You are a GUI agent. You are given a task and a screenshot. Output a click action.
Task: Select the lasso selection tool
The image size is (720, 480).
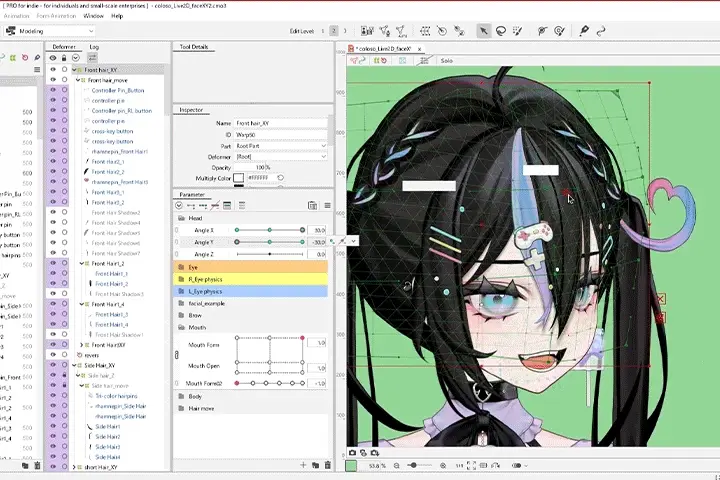[x=501, y=31]
